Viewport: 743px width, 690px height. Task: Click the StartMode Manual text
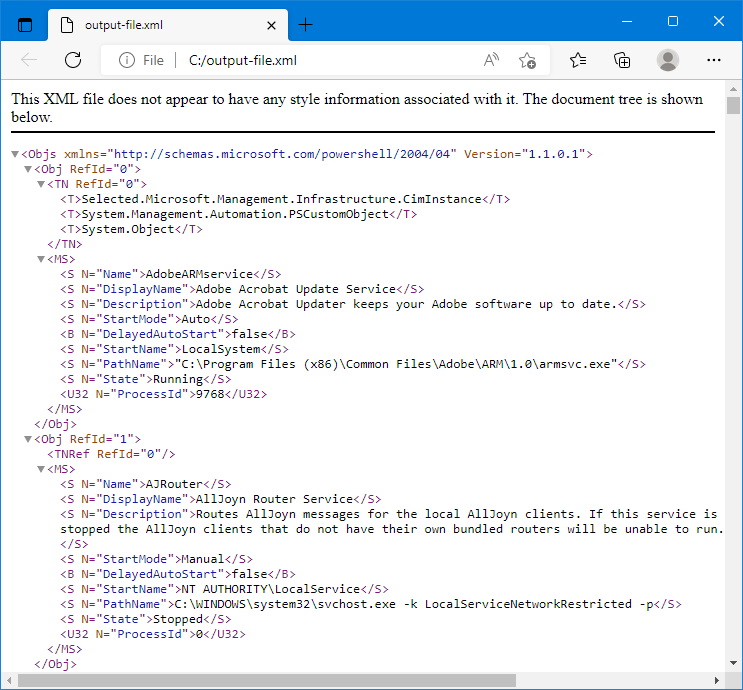pos(203,559)
